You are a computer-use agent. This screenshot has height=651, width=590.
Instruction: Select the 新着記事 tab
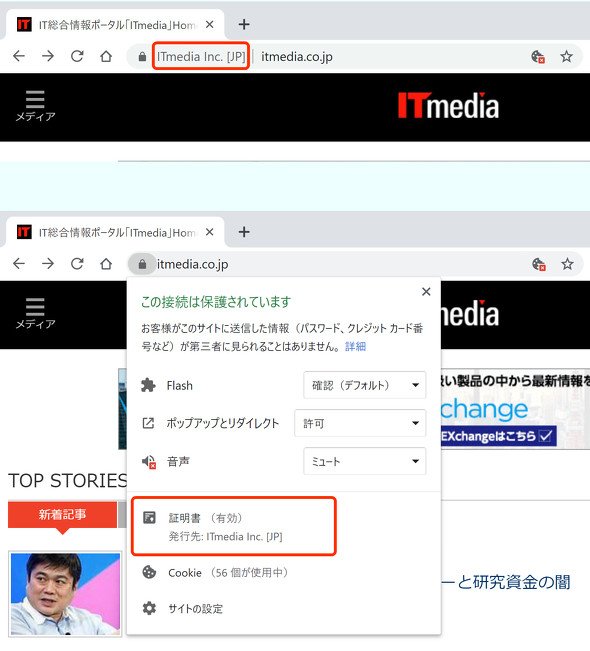click(x=62, y=515)
